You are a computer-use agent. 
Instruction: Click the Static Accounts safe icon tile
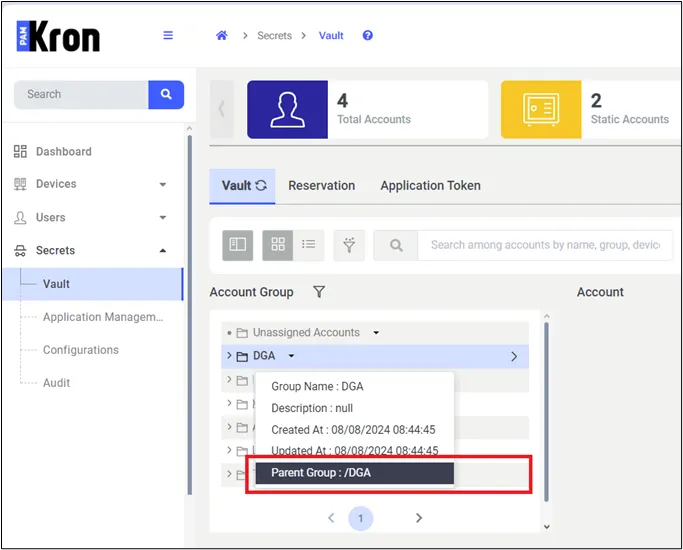pos(541,109)
